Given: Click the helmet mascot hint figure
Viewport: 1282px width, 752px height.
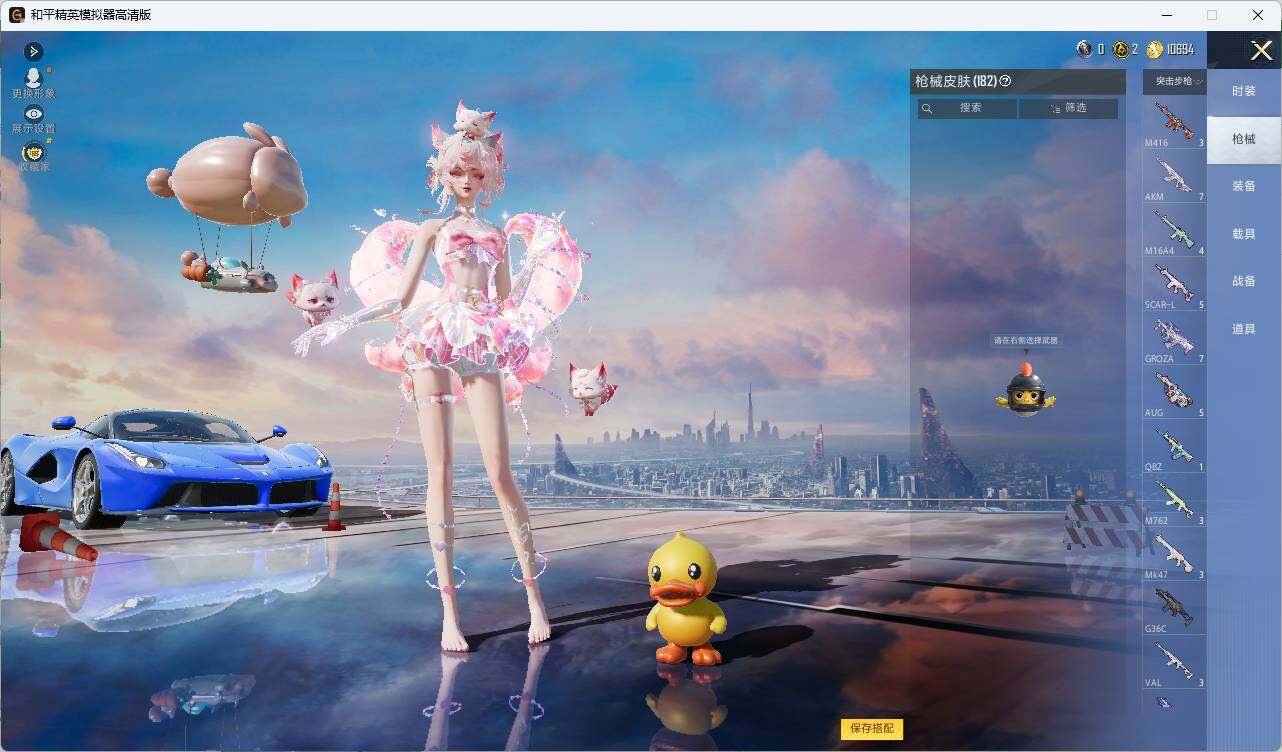Looking at the screenshot, I should [1025, 389].
